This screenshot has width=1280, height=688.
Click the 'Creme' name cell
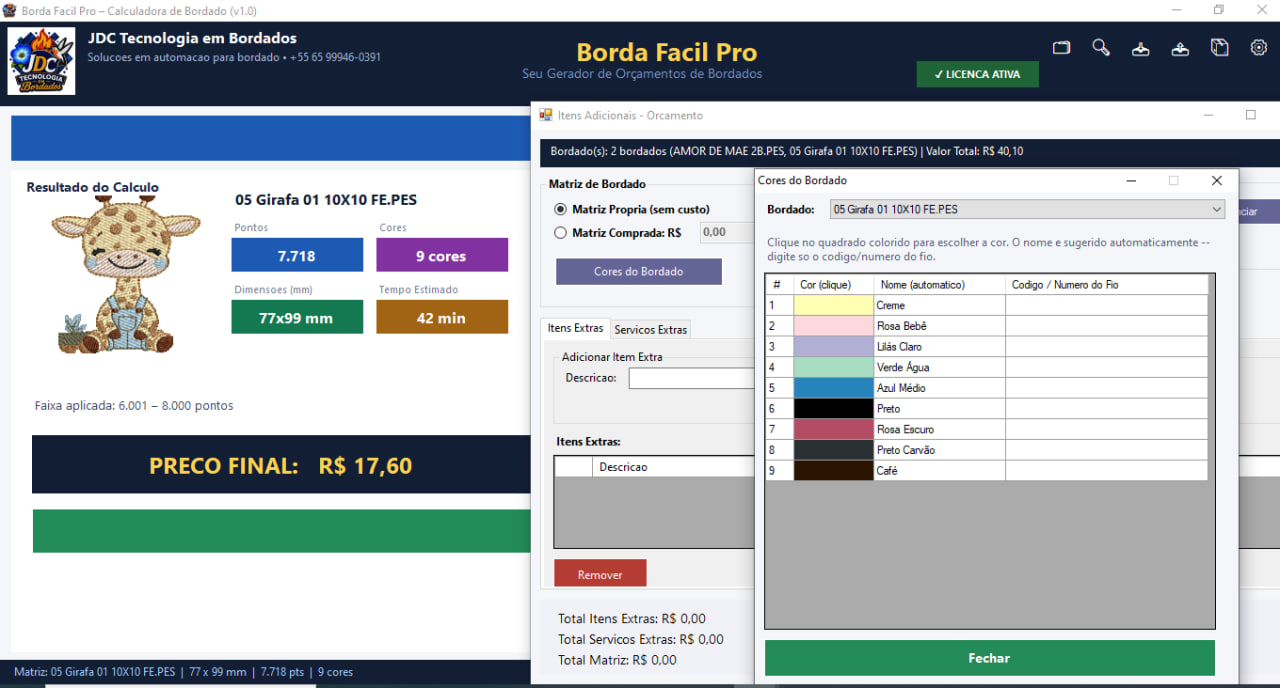click(939, 305)
